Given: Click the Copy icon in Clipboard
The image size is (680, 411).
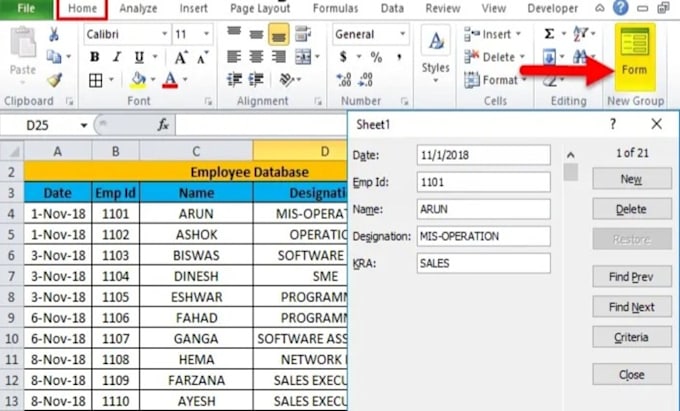Looking at the screenshot, I should pyautogui.click(x=54, y=56).
